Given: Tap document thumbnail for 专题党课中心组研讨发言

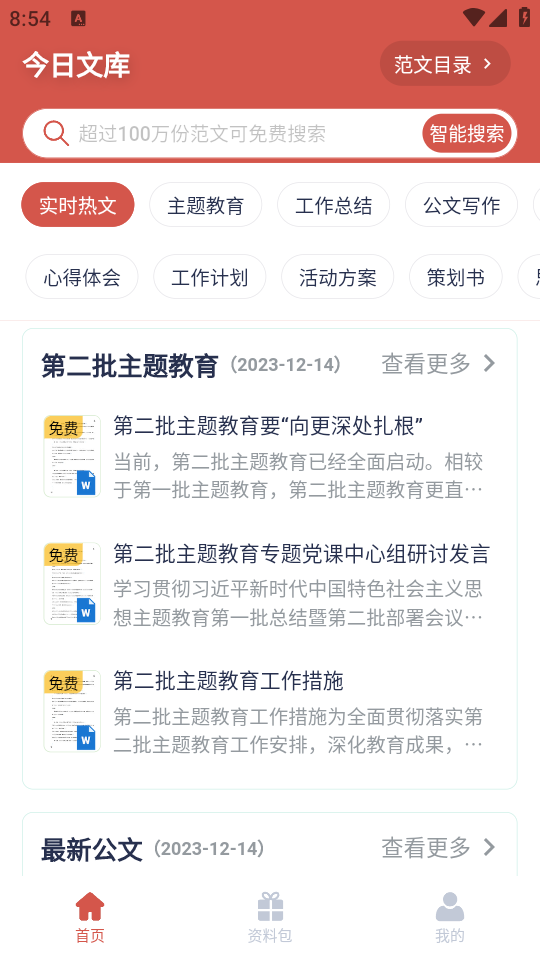Looking at the screenshot, I should click(x=72, y=583).
